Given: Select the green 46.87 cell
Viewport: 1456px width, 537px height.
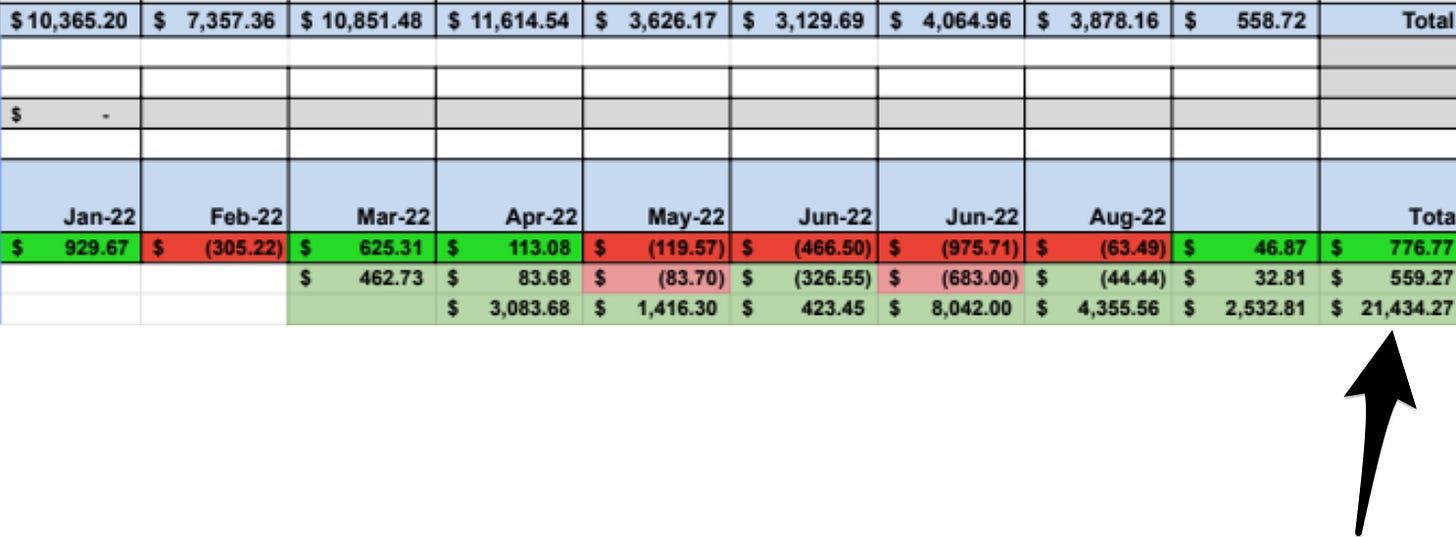Looking at the screenshot, I should (x=1247, y=247).
